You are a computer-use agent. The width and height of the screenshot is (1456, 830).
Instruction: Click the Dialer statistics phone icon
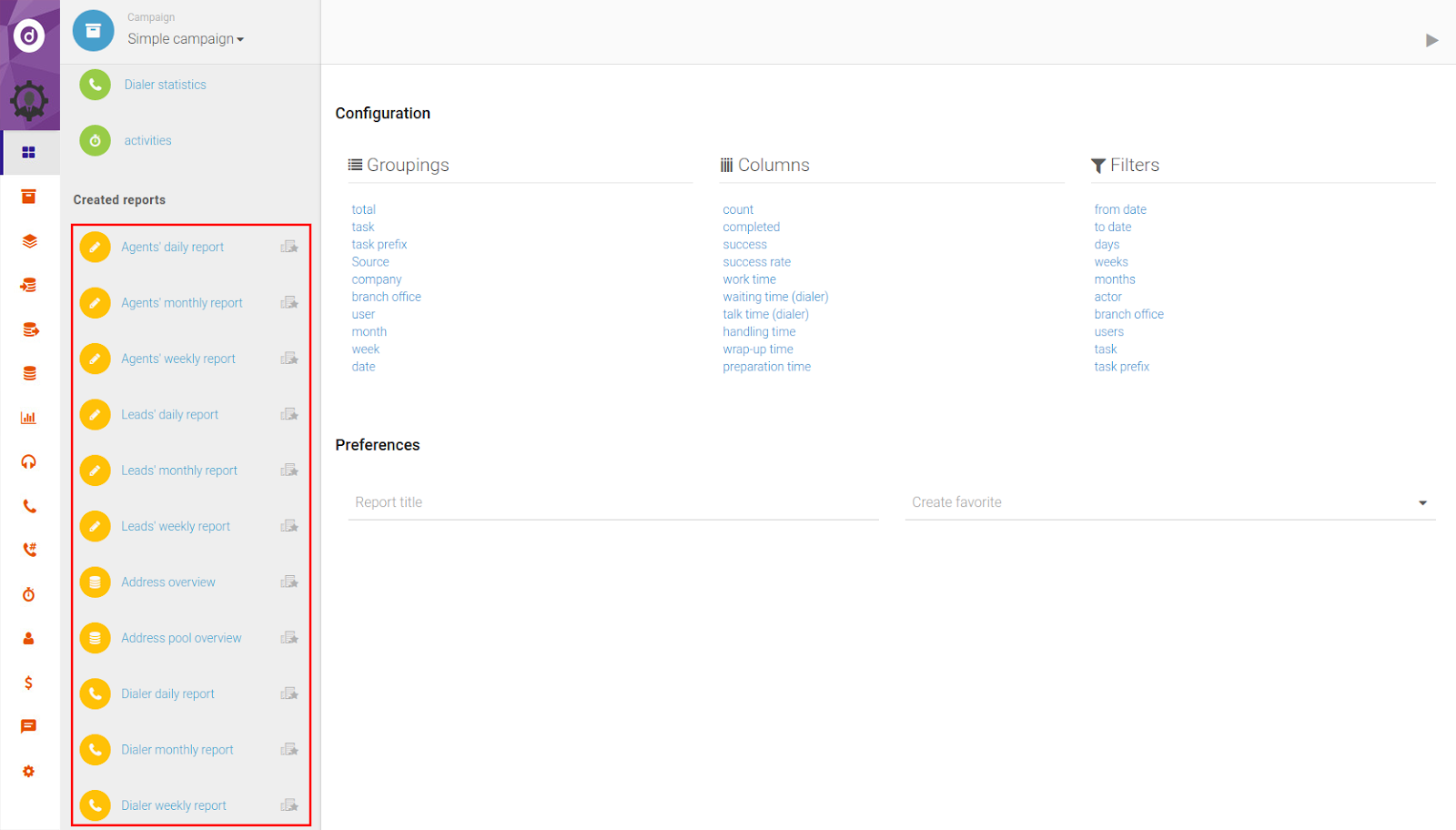(x=94, y=84)
